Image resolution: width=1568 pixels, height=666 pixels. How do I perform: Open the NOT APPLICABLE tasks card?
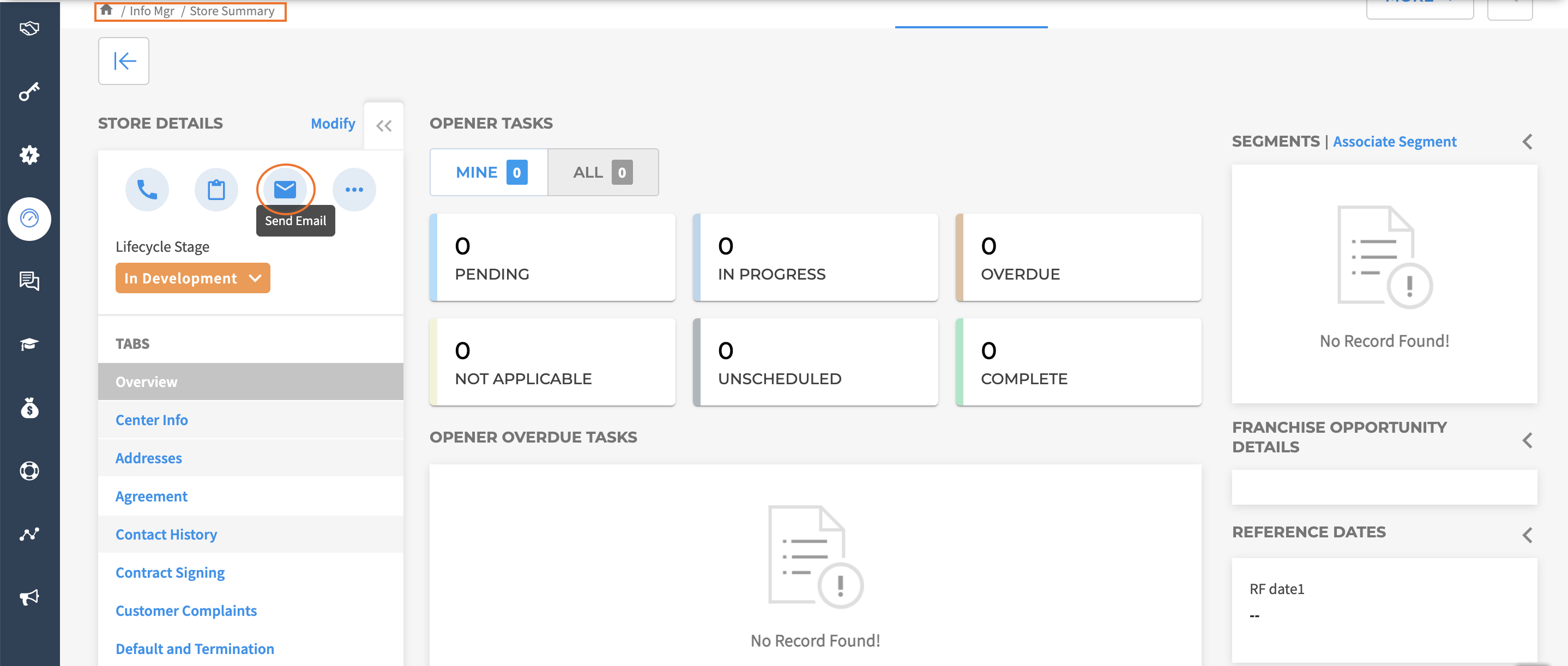pyautogui.click(x=552, y=362)
